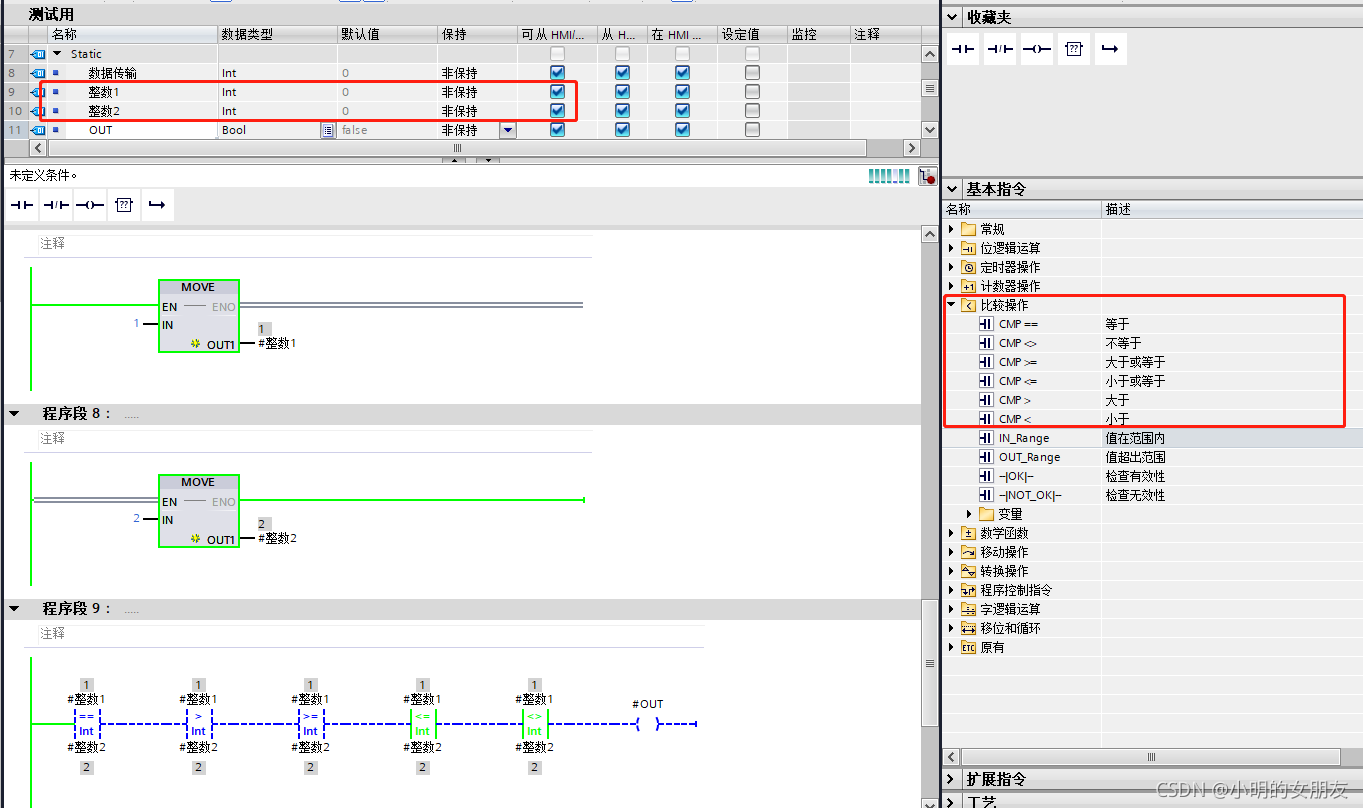This screenshot has width=1363, height=808.
Task: Toggle 设定值 checkbox for 数据传输
Action: click(752, 73)
